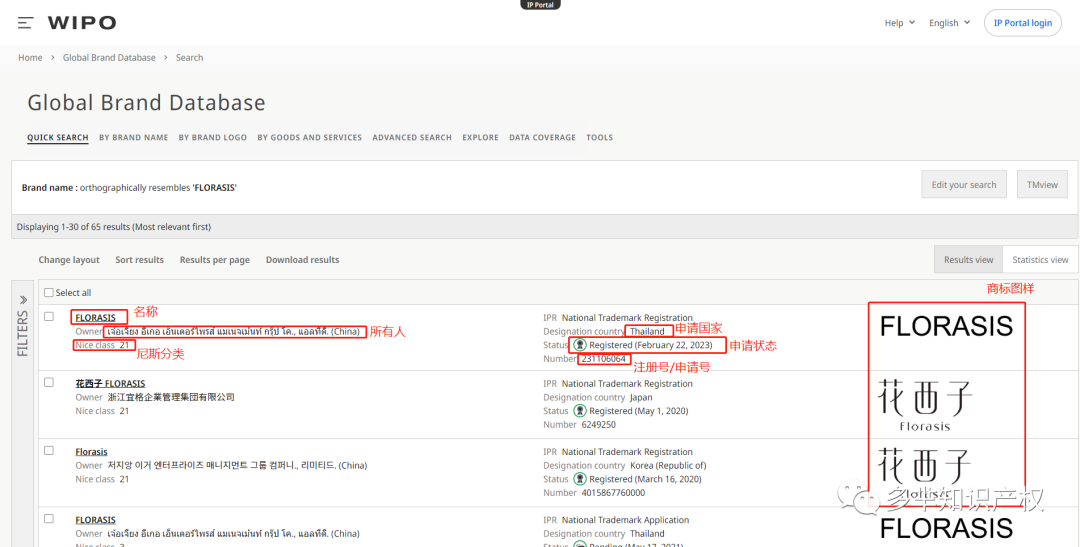
Task: Open the Results per page dropdown
Action: point(214,260)
